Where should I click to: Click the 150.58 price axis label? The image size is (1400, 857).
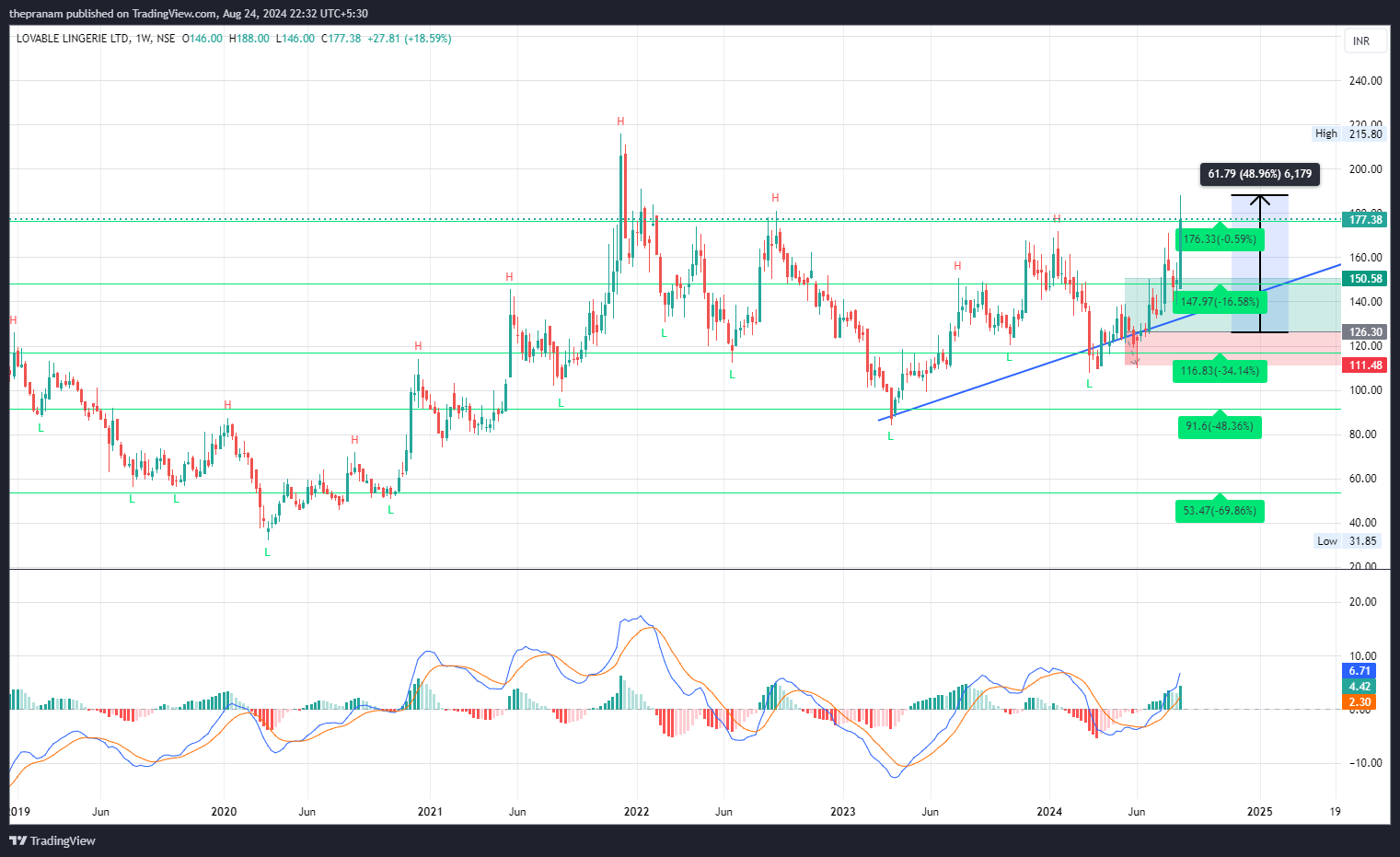coord(1366,279)
